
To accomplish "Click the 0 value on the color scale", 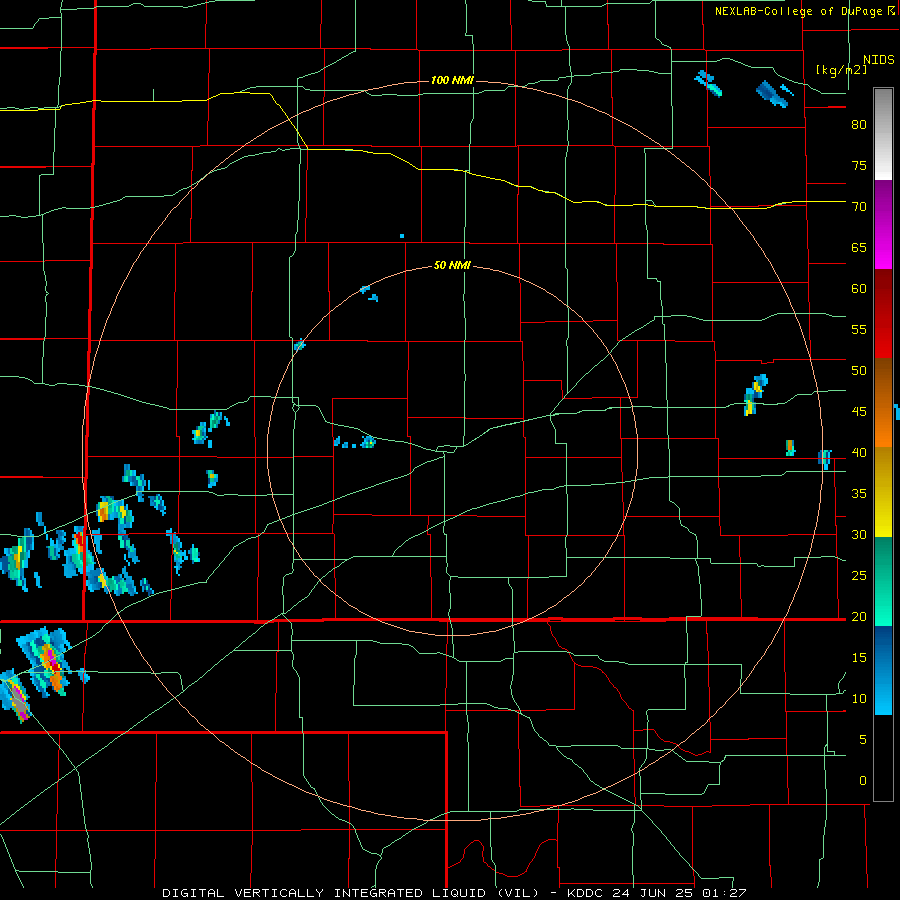I will pos(863,781).
